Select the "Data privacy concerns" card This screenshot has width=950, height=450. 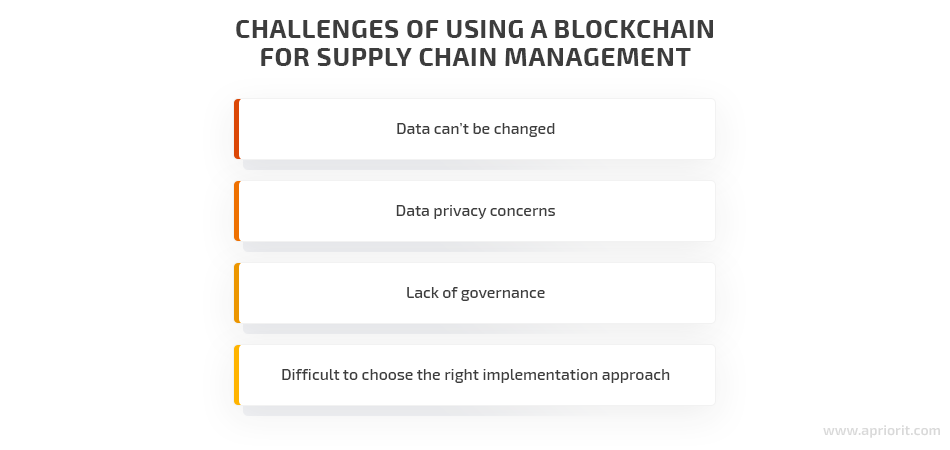point(475,211)
